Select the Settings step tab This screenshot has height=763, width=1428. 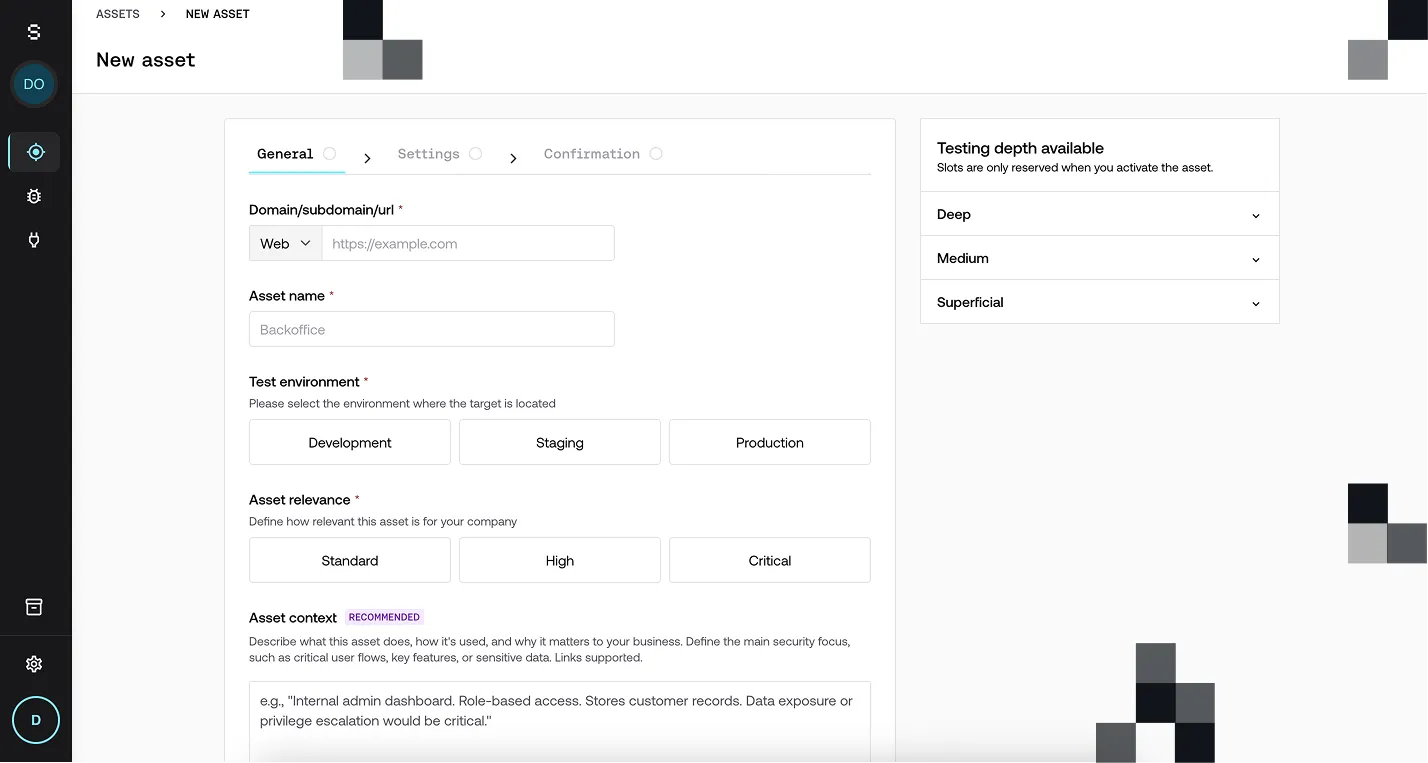point(439,154)
